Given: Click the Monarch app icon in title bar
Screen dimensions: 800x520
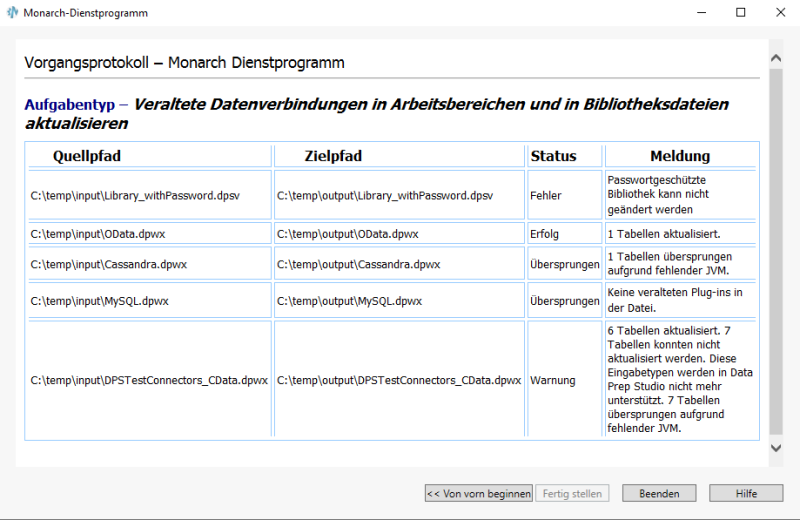Looking at the screenshot, I should coord(13,13).
